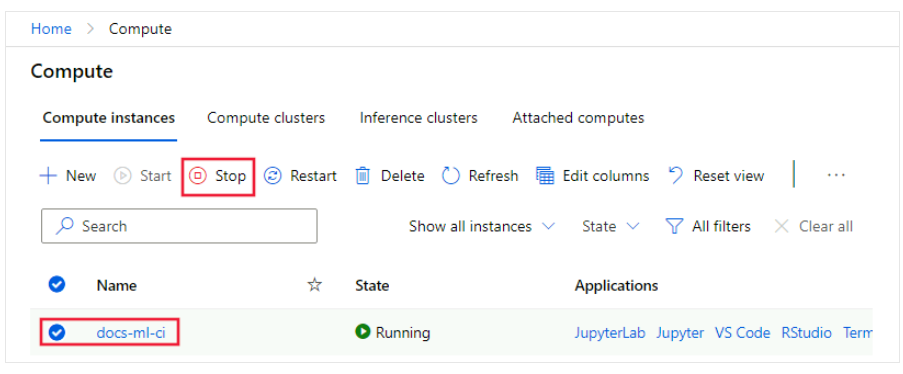Click the Refresh circular arrow icon
903x374 pixels.
pos(450,176)
